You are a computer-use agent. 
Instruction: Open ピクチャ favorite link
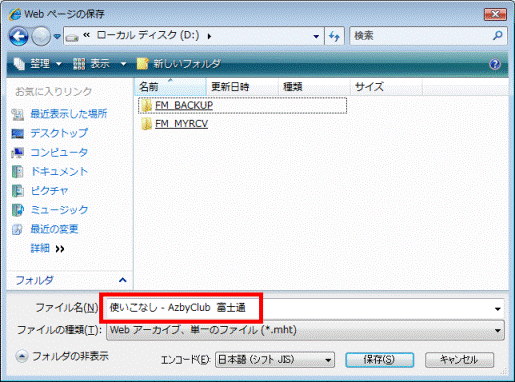coord(49,191)
